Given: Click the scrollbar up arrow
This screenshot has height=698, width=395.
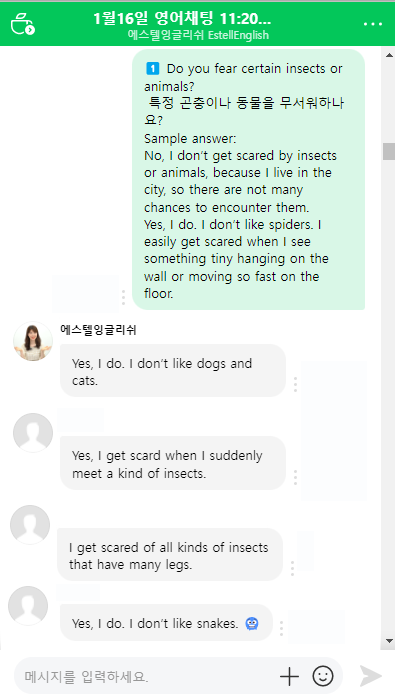Looking at the screenshot, I should (x=389, y=55).
